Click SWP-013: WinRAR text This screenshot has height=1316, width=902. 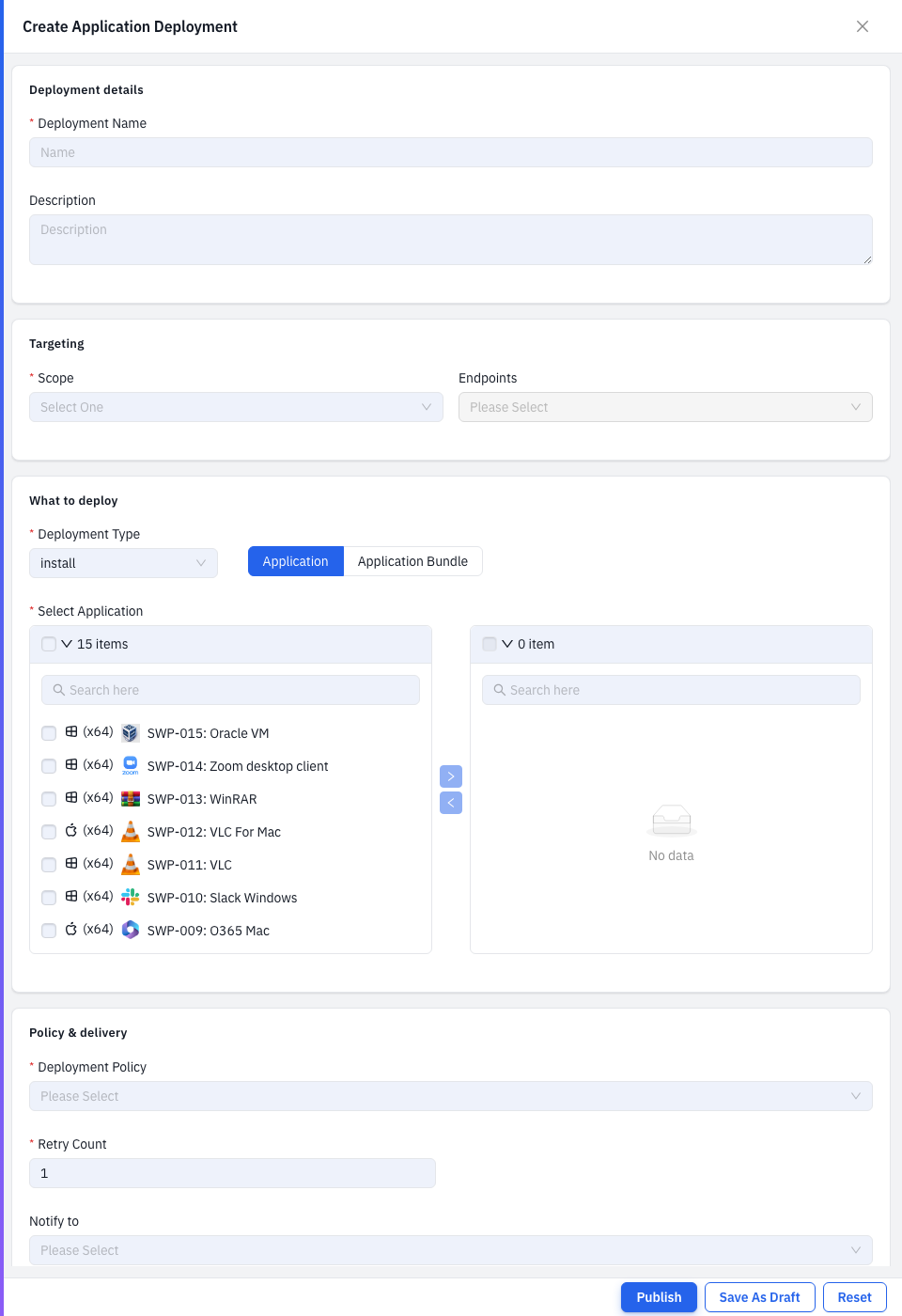point(202,799)
